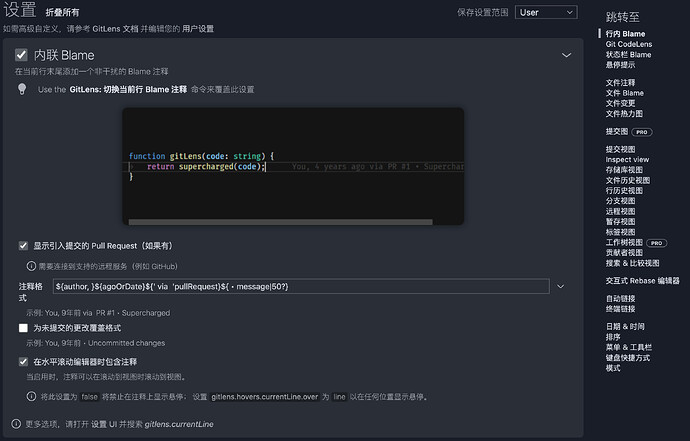The width and height of the screenshot is (690, 441).
Task: Click the 内联 Blame section title
Action: tap(64, 55)
